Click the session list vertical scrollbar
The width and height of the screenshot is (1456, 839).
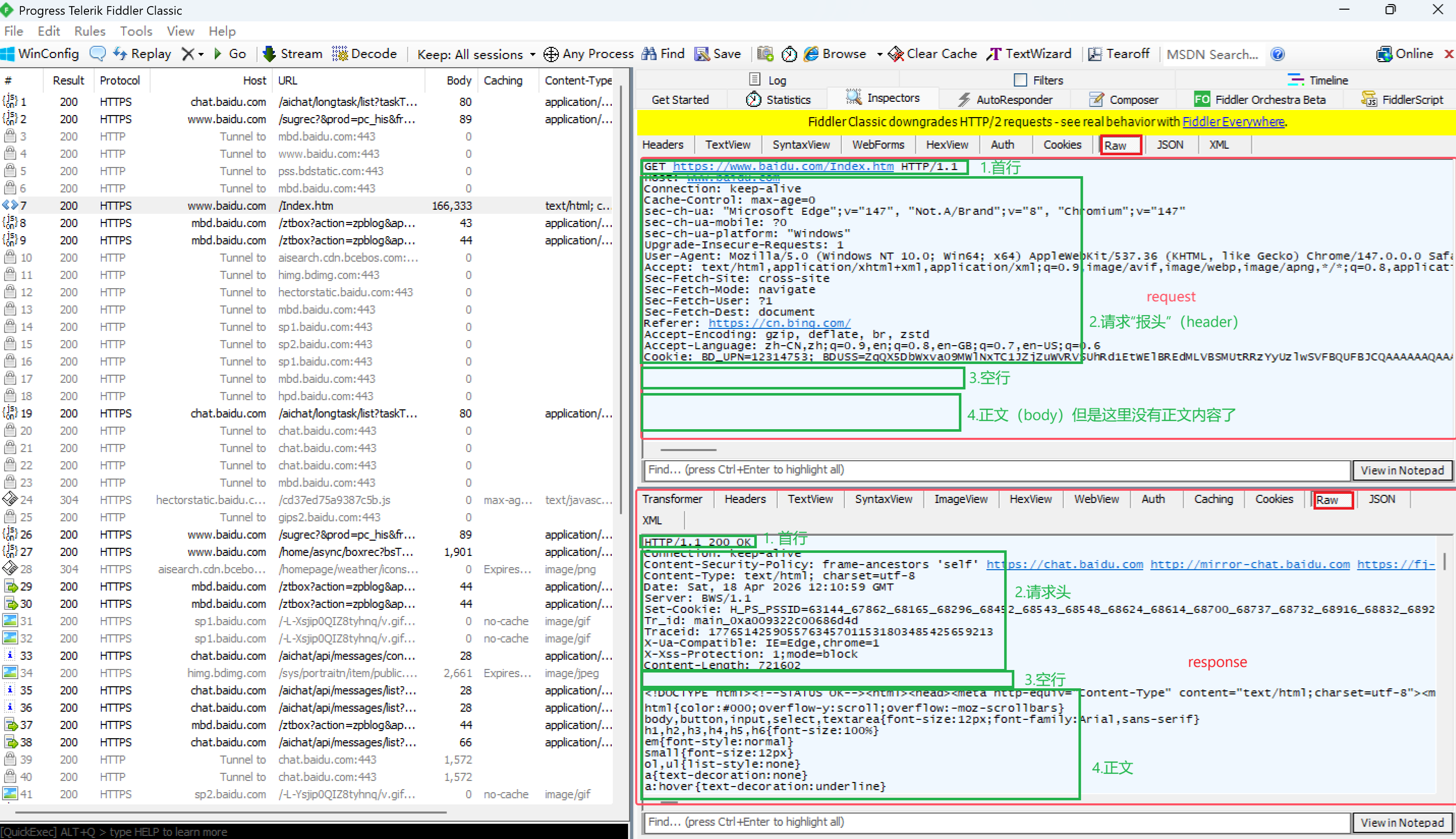(x=620, y=300)
